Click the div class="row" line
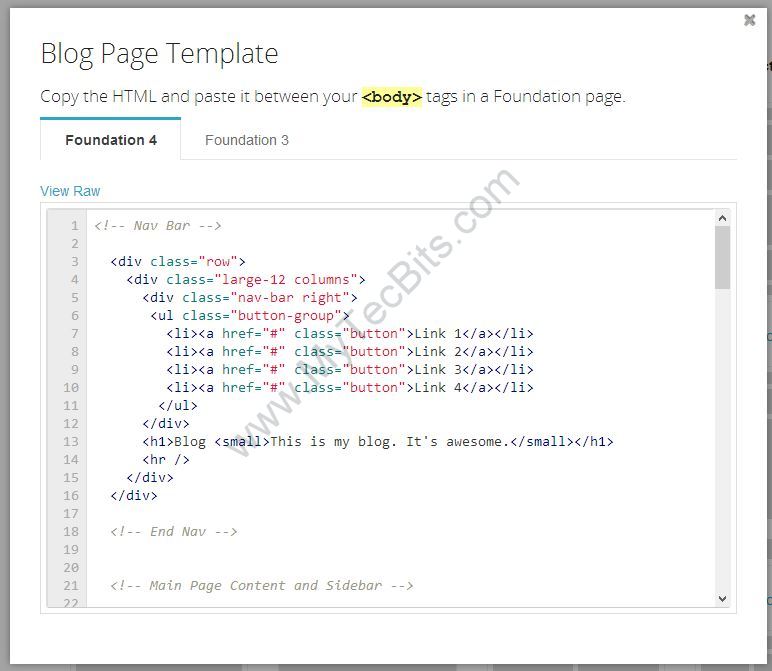Image resolution: width=772 pixels, height=671 pixels. (178, 261)
